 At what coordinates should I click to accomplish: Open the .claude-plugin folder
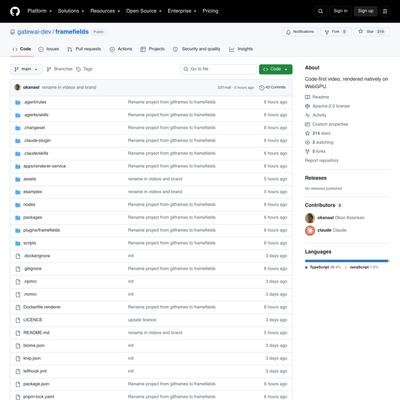(37, 141)
